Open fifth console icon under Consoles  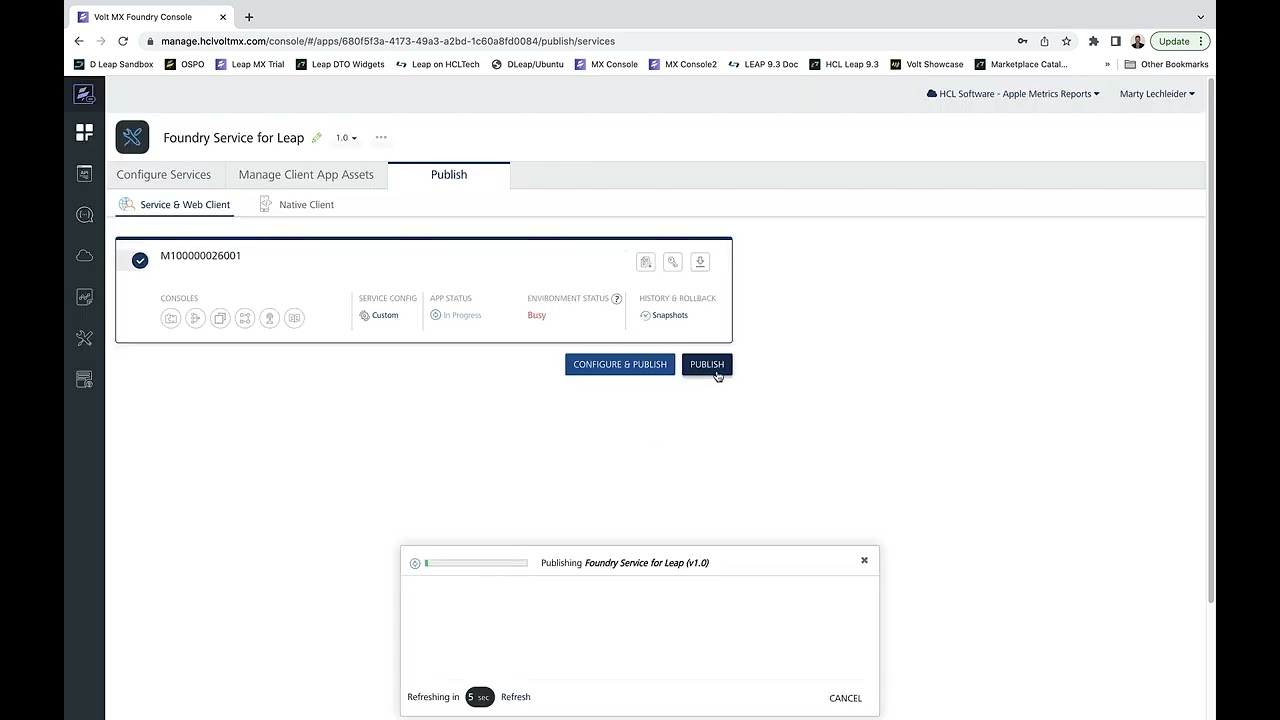click(269, 318)
